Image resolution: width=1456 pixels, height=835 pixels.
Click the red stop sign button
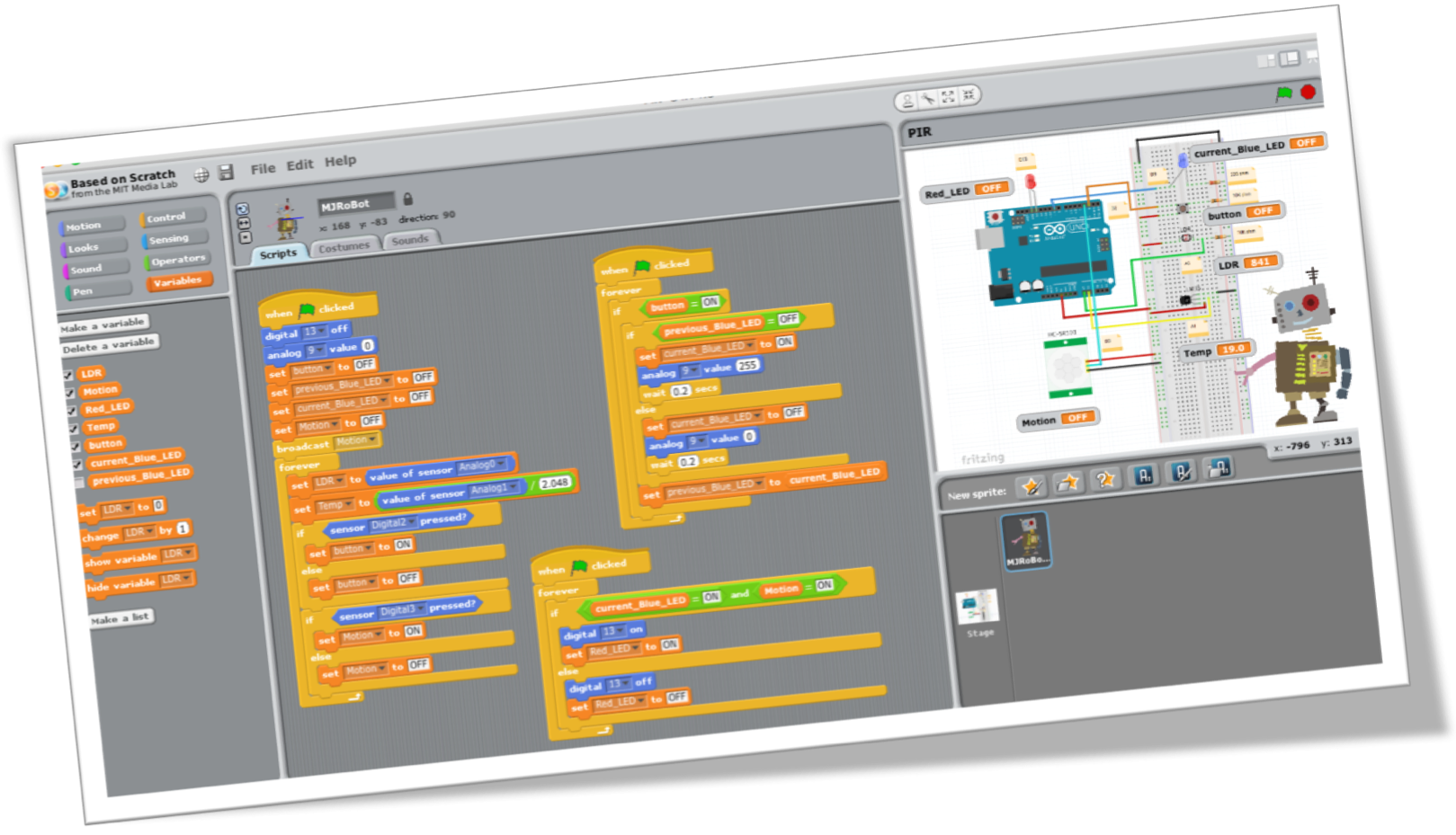click(1308, 92)
